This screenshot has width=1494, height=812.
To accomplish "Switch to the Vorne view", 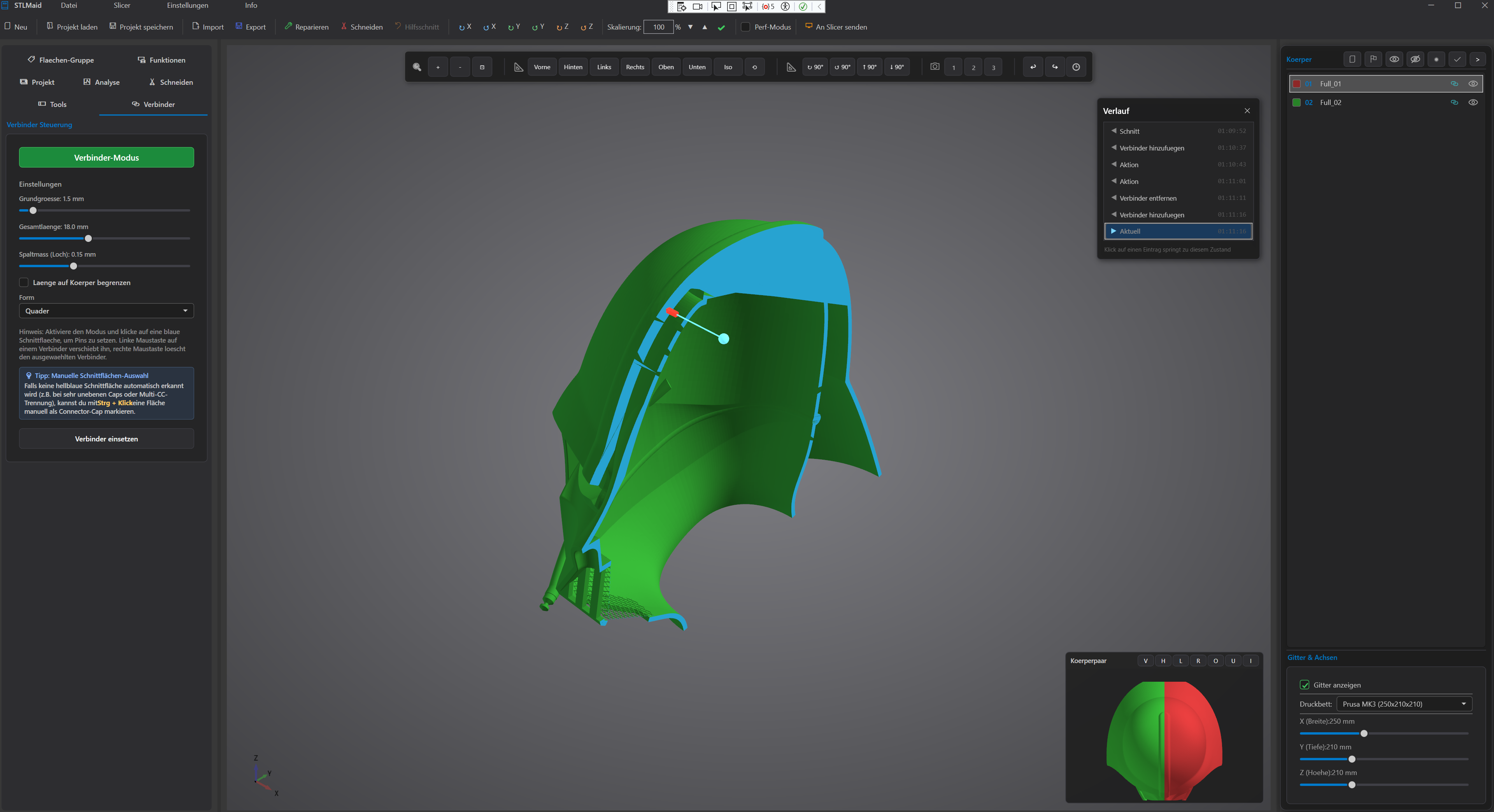I will coord(542,67).
